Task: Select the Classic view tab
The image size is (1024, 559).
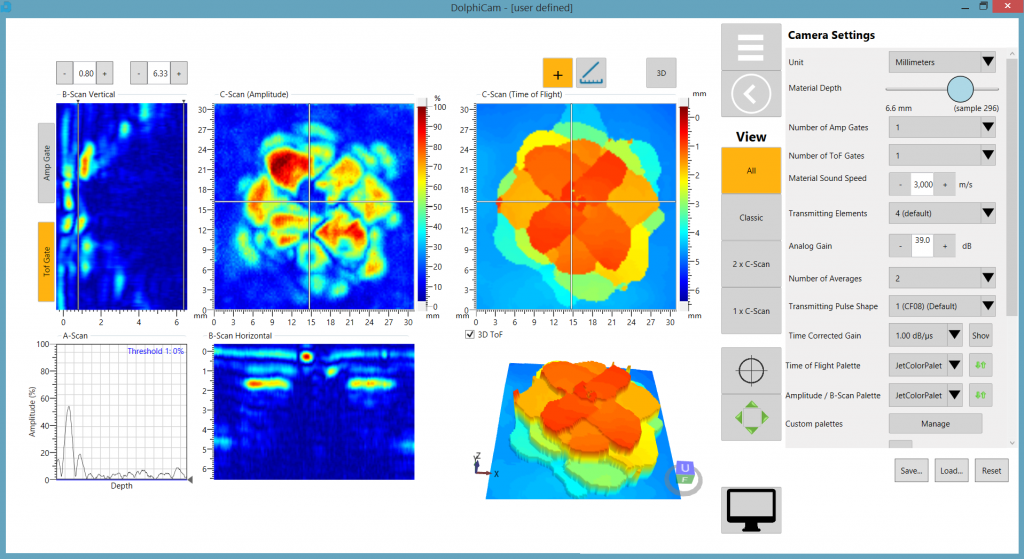Action: 751,217
